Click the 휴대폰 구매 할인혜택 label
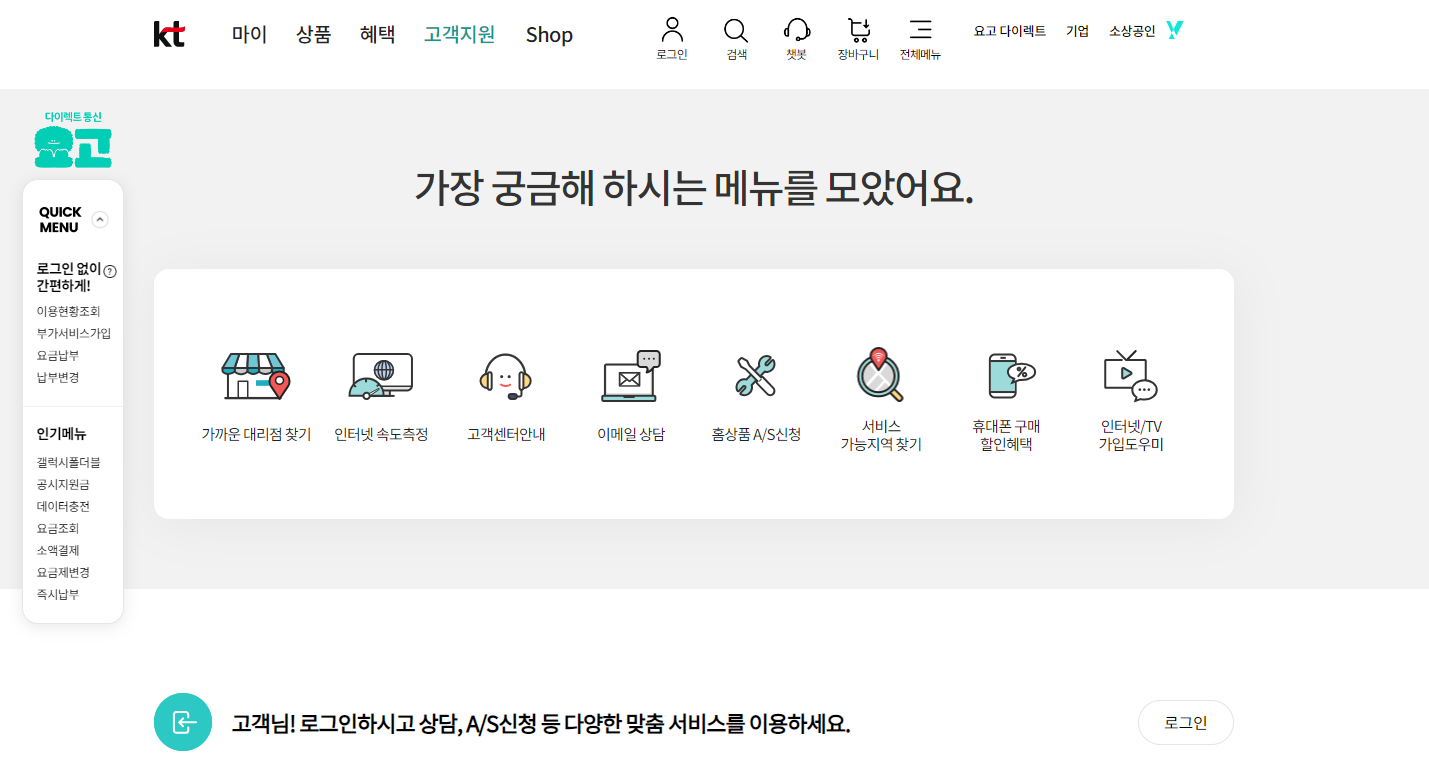 click(1006, 435)
